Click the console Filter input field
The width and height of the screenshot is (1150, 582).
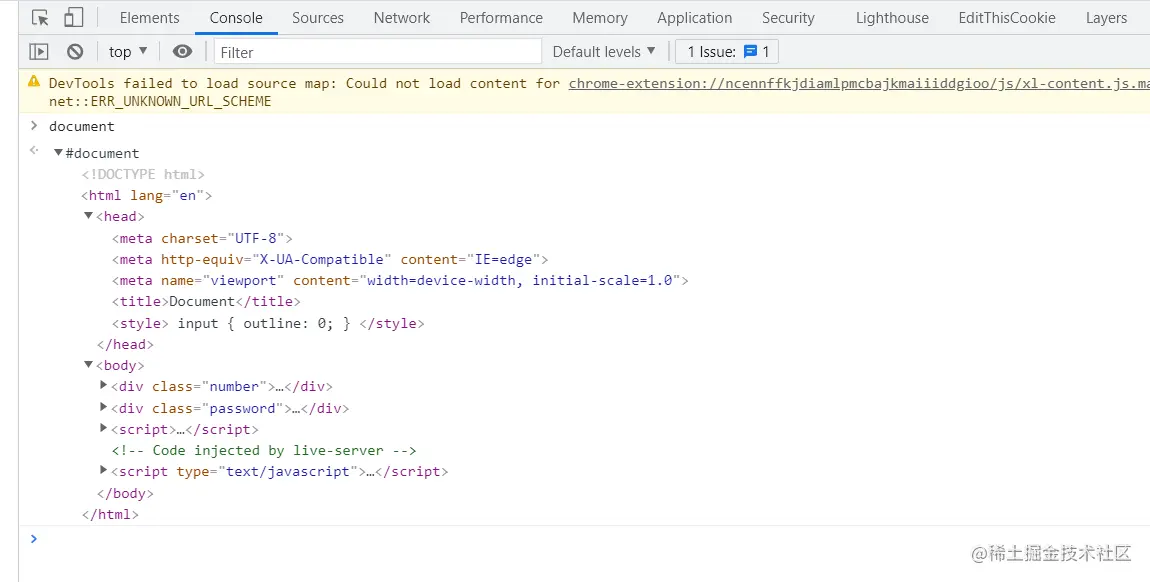click(378, 51)
